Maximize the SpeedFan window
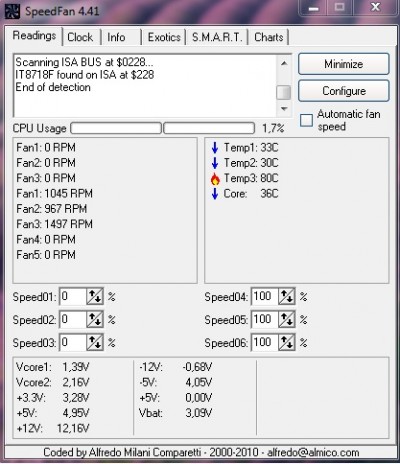400x464 pixels. [339, 7]
